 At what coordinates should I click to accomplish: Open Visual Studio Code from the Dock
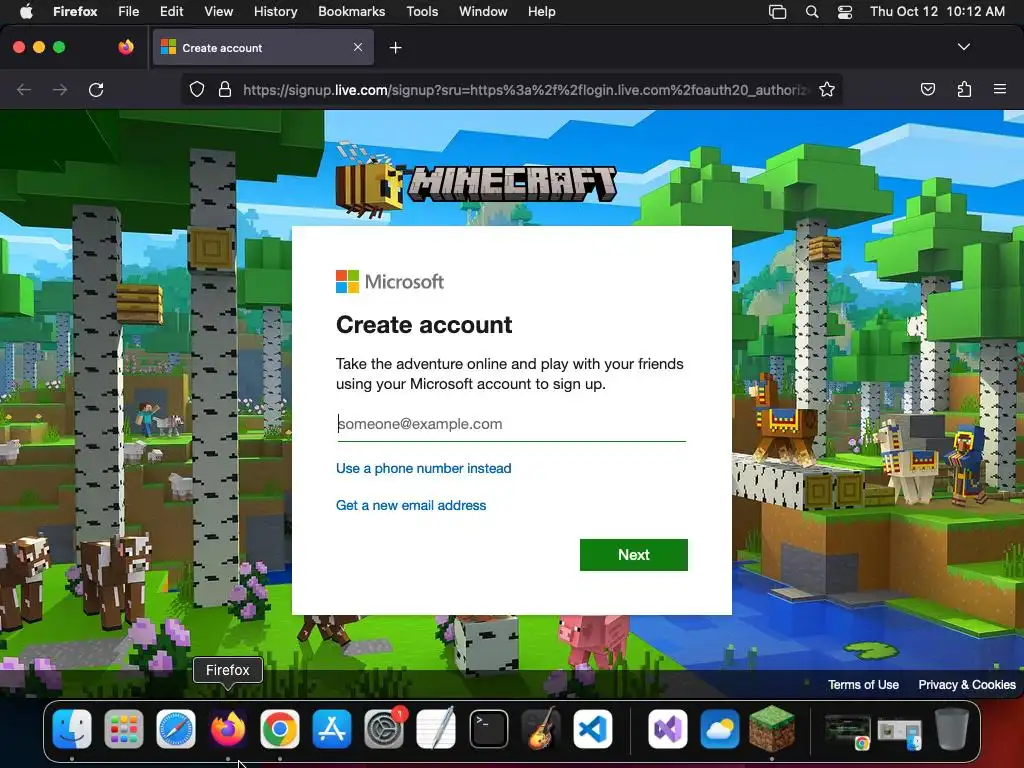point(593,729)
